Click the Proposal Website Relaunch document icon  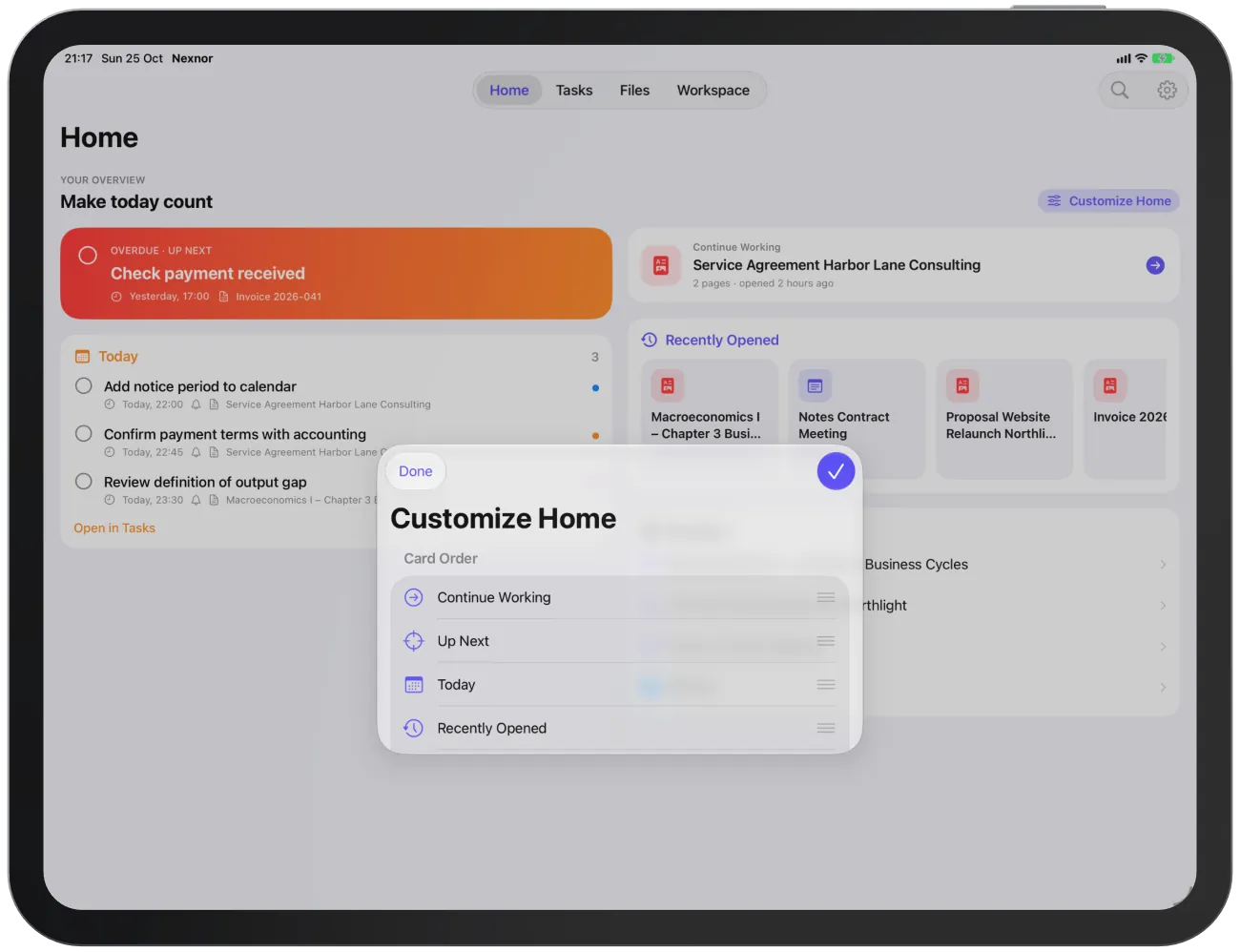coord(962,385)
